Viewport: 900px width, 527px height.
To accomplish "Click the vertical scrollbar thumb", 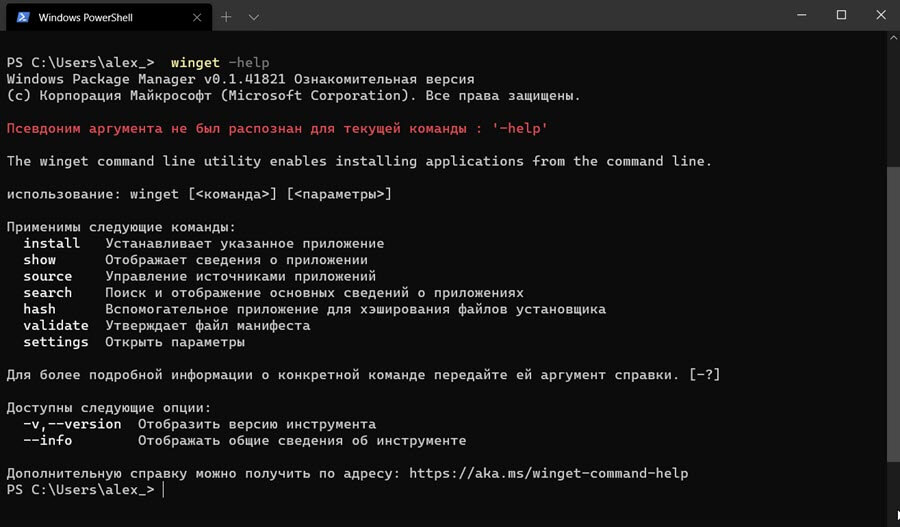I will pos(894,313).
